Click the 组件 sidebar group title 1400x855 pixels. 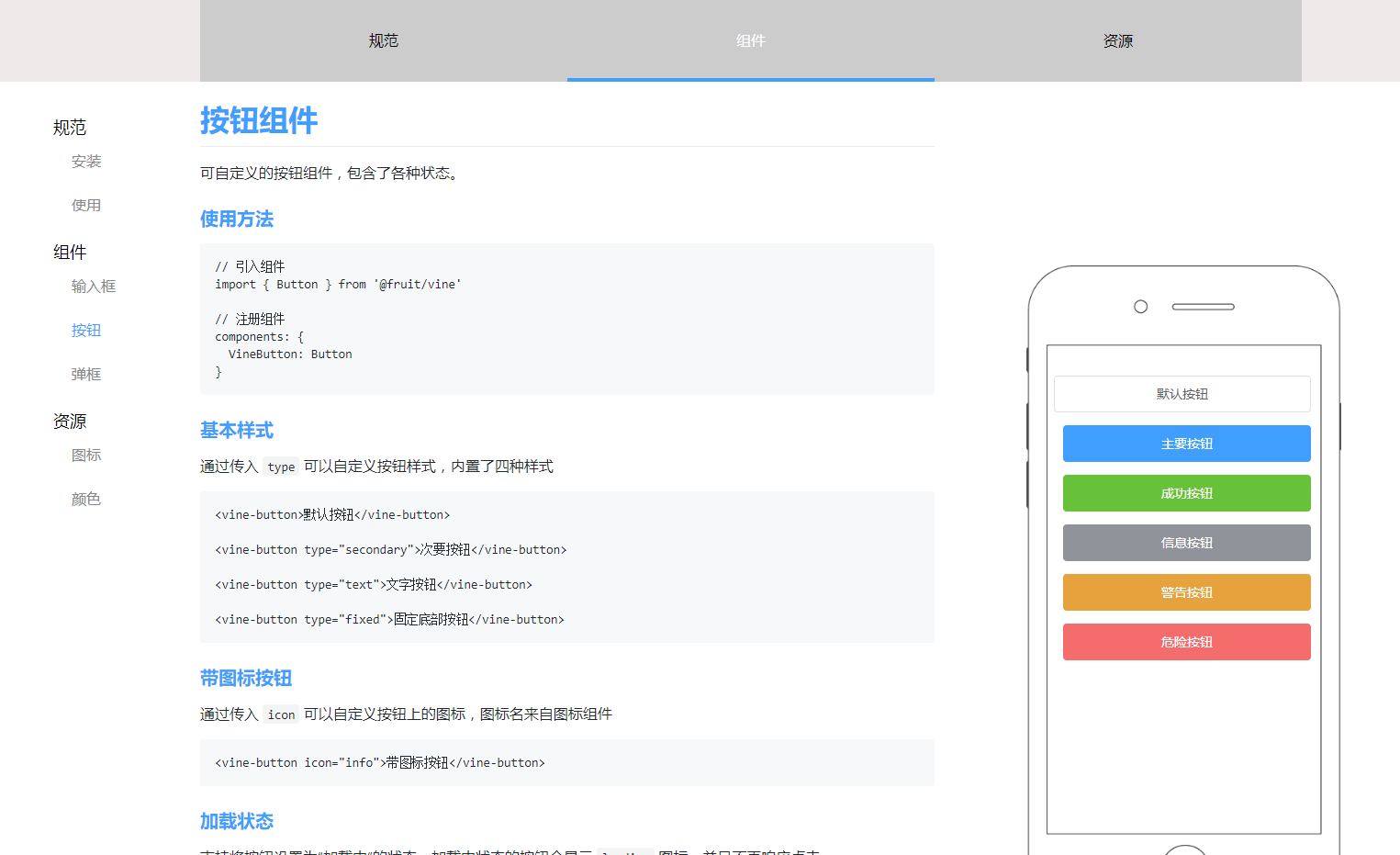[x=70, y=253]
